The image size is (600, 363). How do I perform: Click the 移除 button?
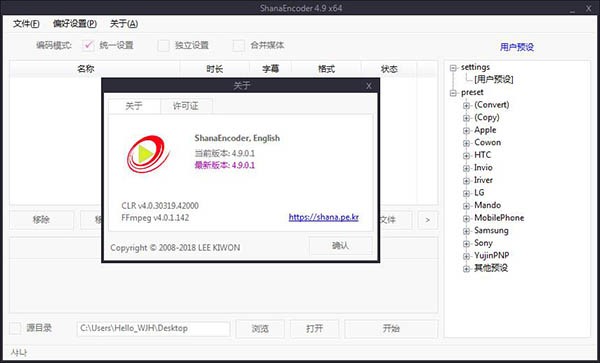[x=41, y=220]
